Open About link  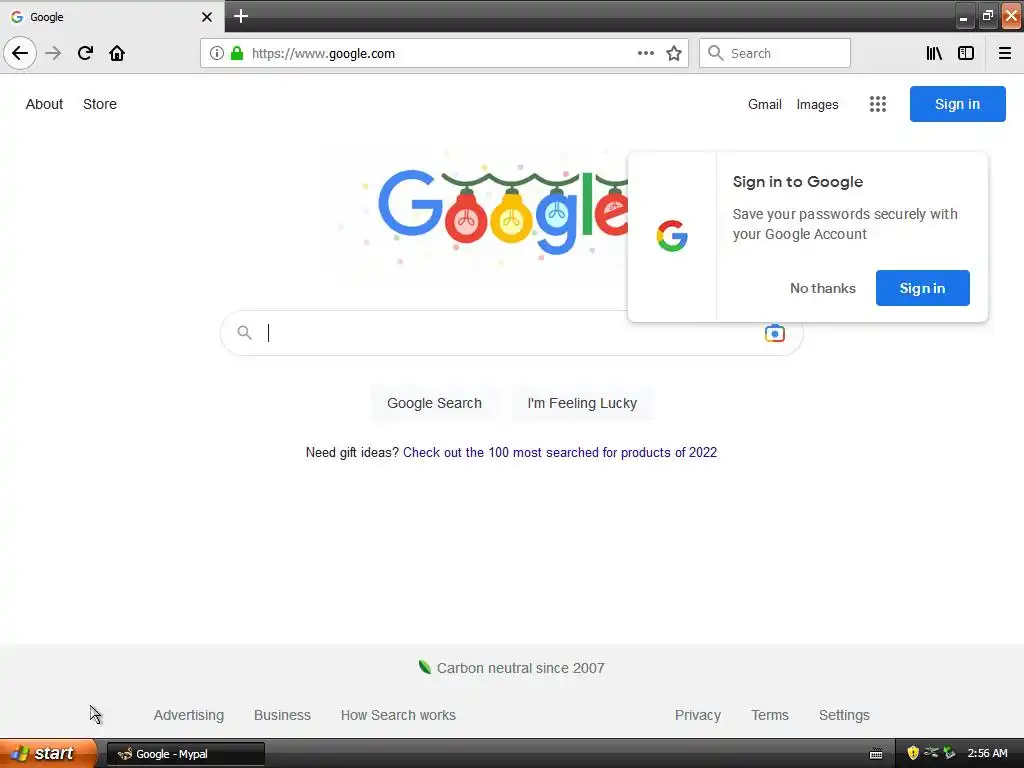[44, 104]
